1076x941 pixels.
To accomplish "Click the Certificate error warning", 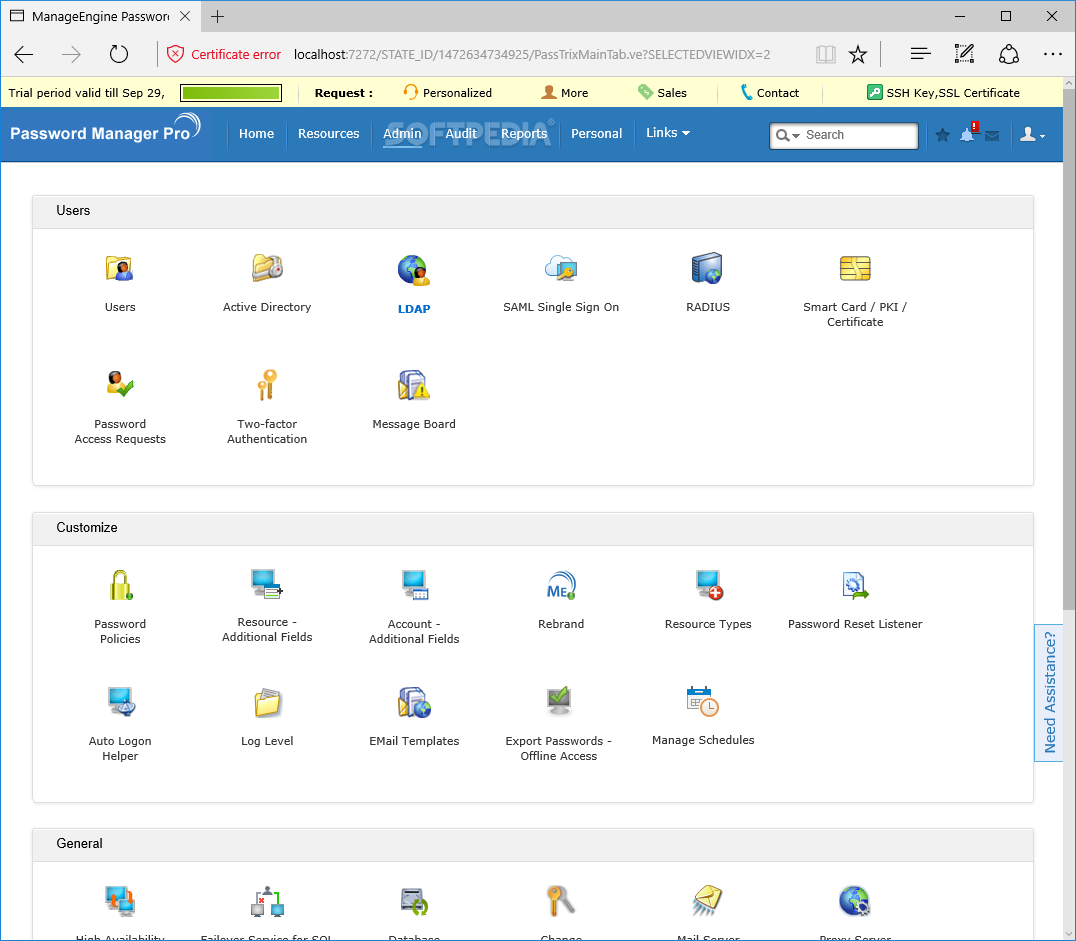I will 224,54.
